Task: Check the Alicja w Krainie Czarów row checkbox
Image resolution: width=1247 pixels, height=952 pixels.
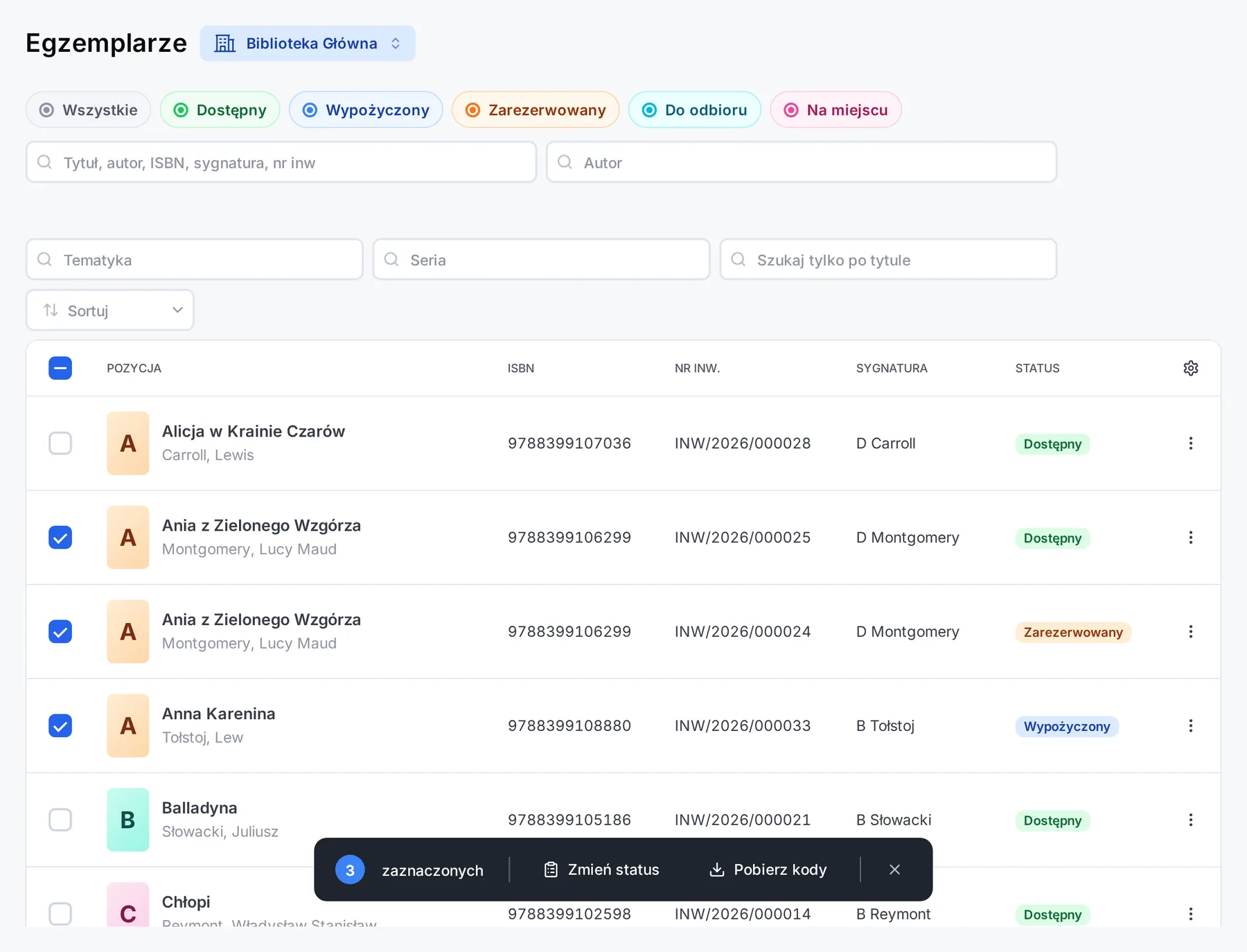Action: click(60, 443)
